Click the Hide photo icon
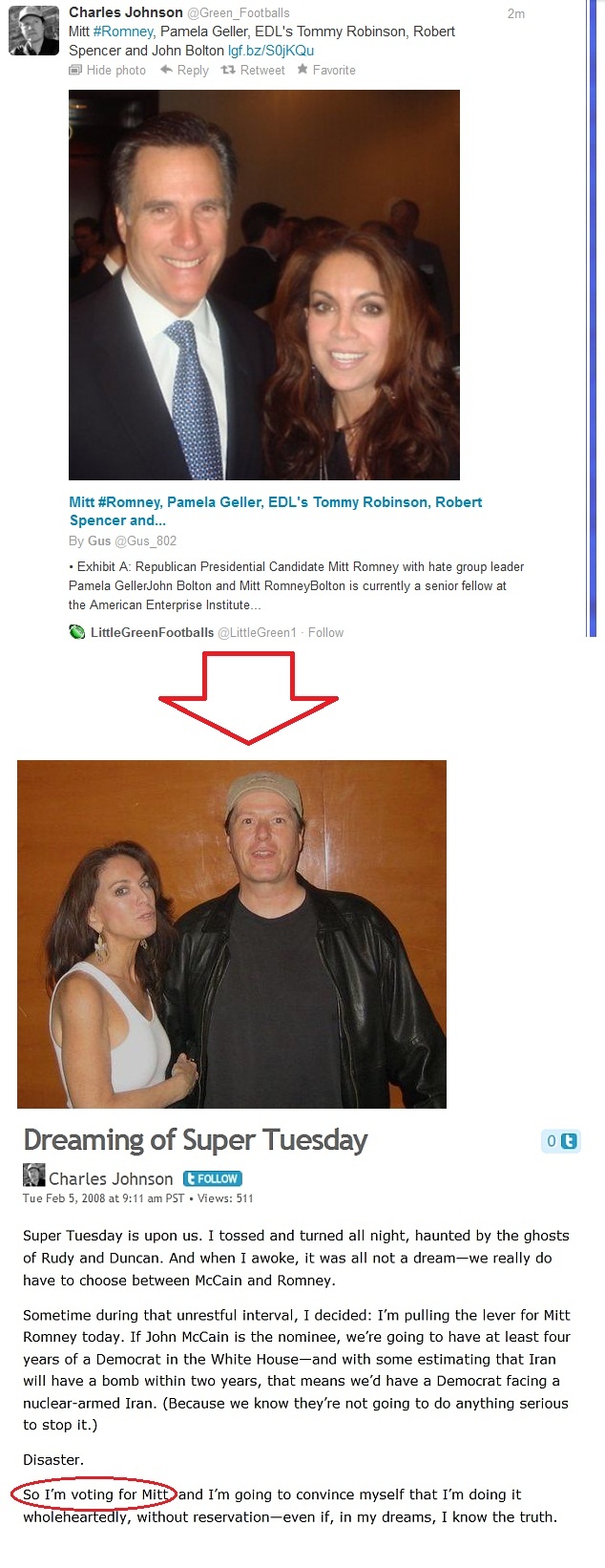The height and width of the screenshot is (1568, 605). [75, 70]
